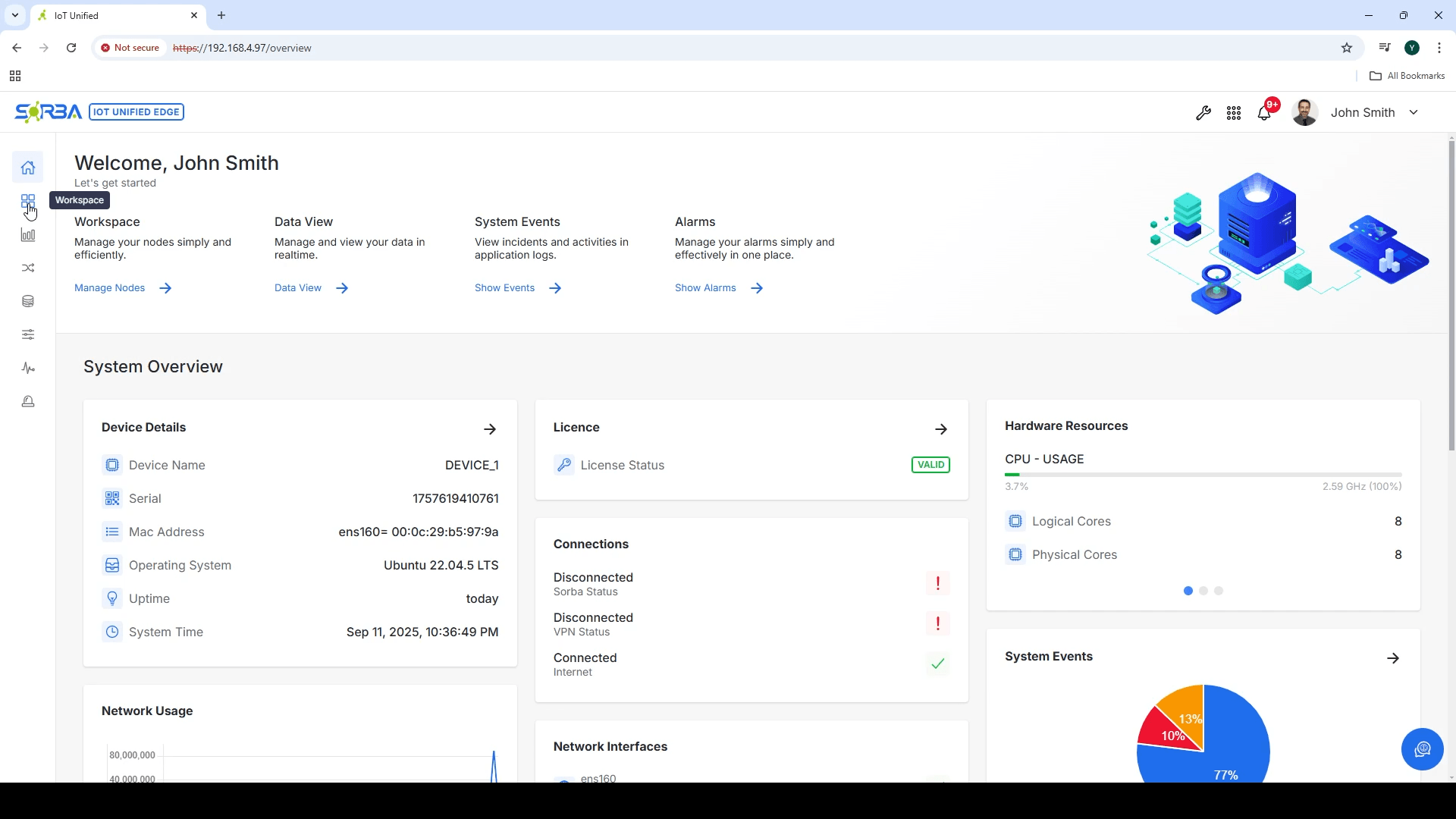Viewport: 1456px width, 819px height.
Task: Open Workspace icon in left sidebar
Action: (x=28, y=201)
